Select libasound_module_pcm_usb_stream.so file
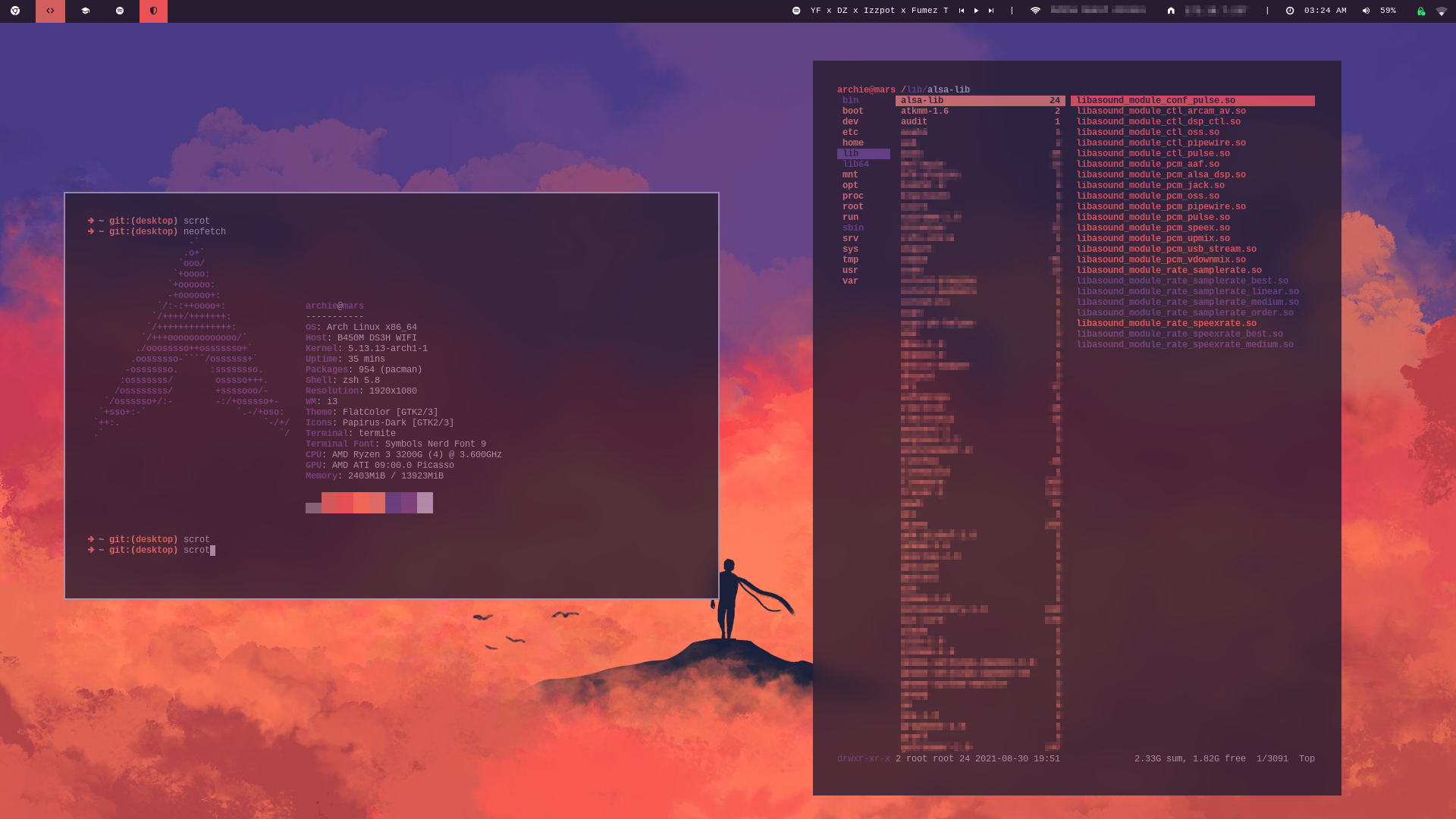This screenshot has width=1456, height=819. click(x=1166, y=249)
